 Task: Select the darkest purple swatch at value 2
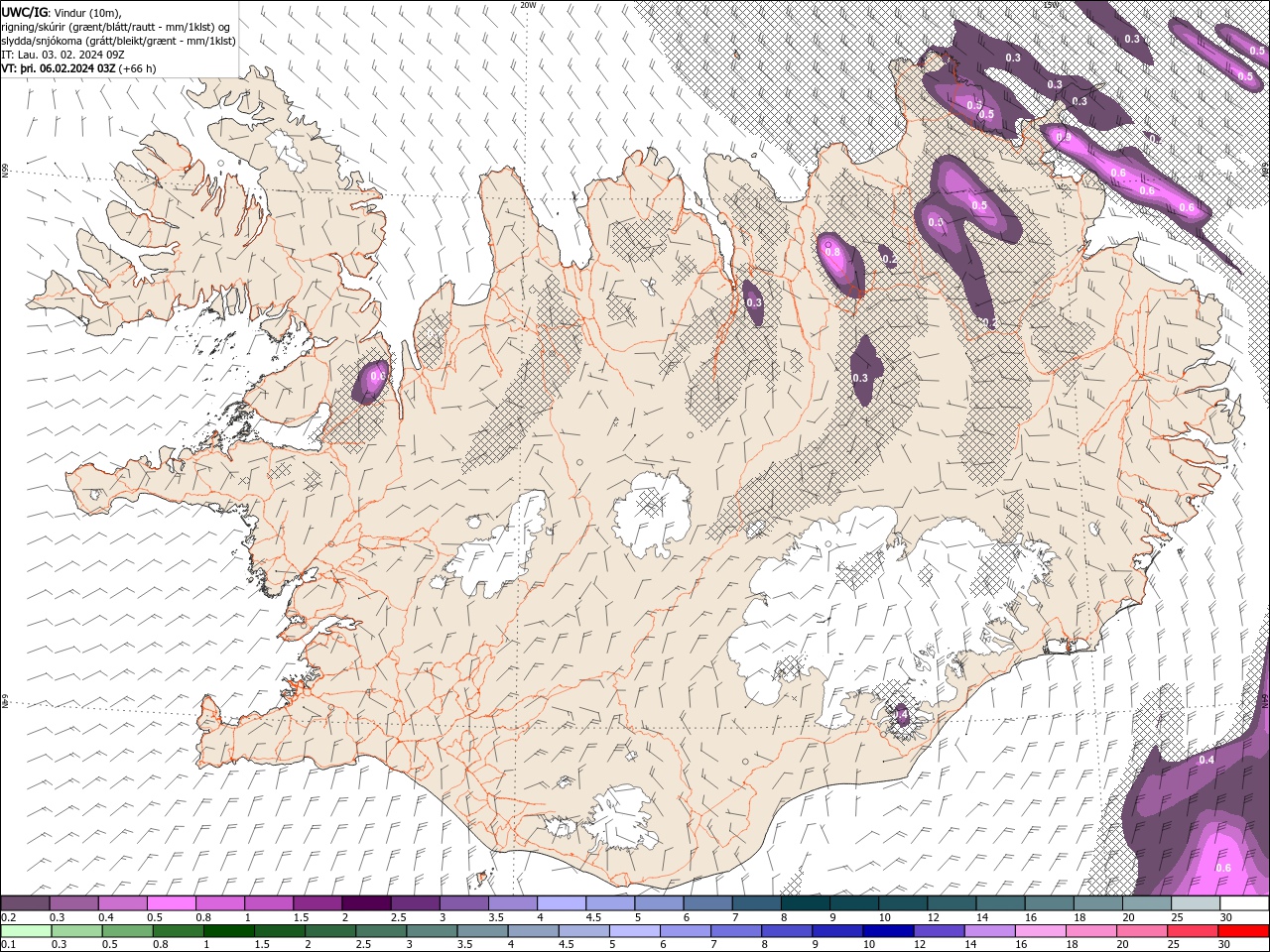366,903
